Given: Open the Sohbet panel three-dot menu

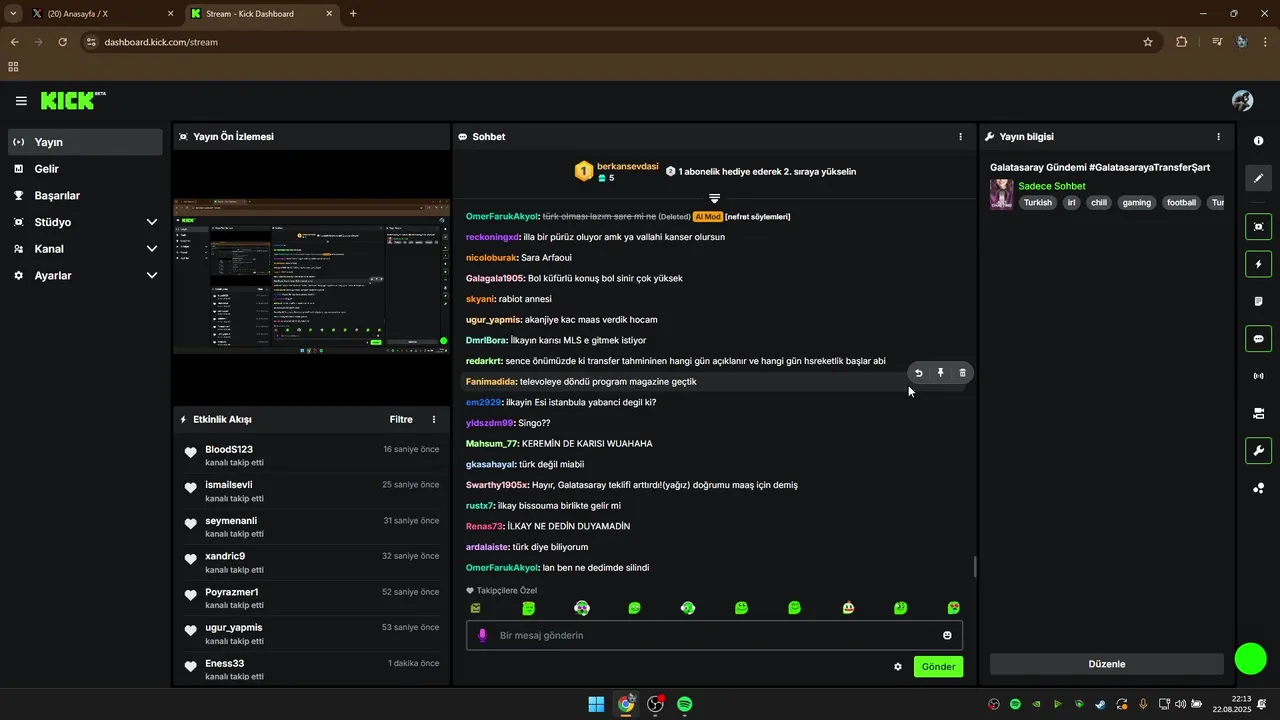Looking at the screenshot, I should 960,137.
